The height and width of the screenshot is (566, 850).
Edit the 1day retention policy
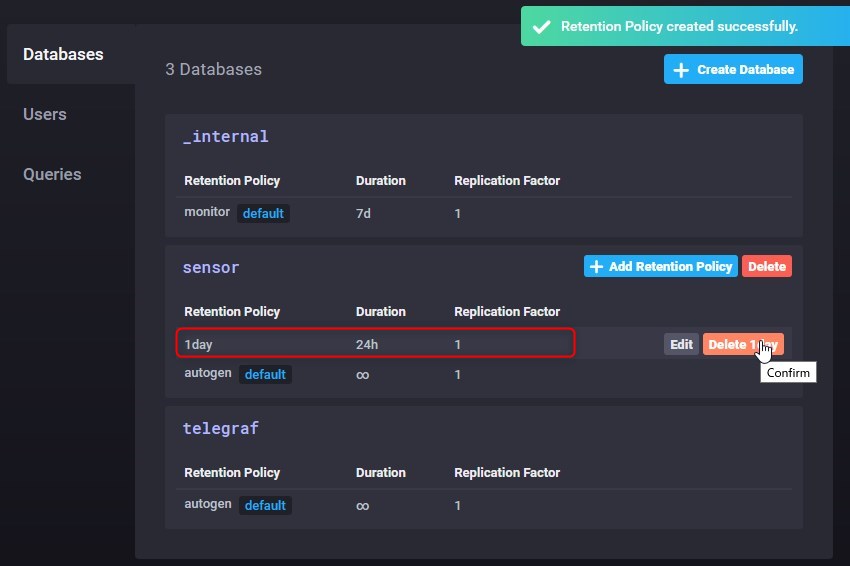click(681, 344)
